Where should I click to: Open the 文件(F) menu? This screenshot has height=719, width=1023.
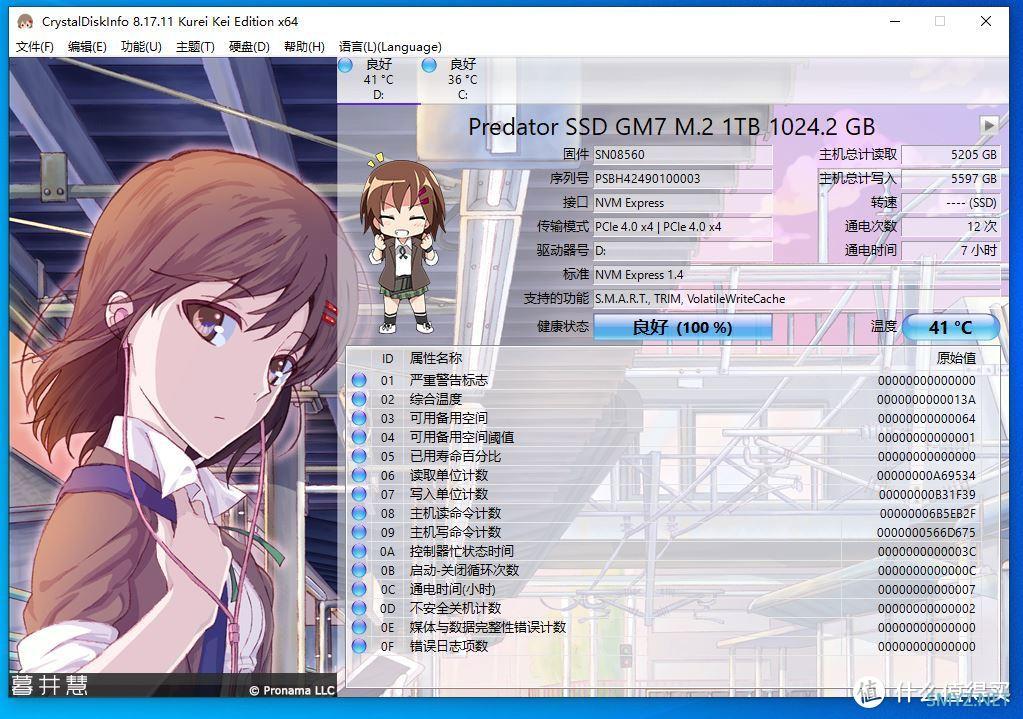click(35, 46)
